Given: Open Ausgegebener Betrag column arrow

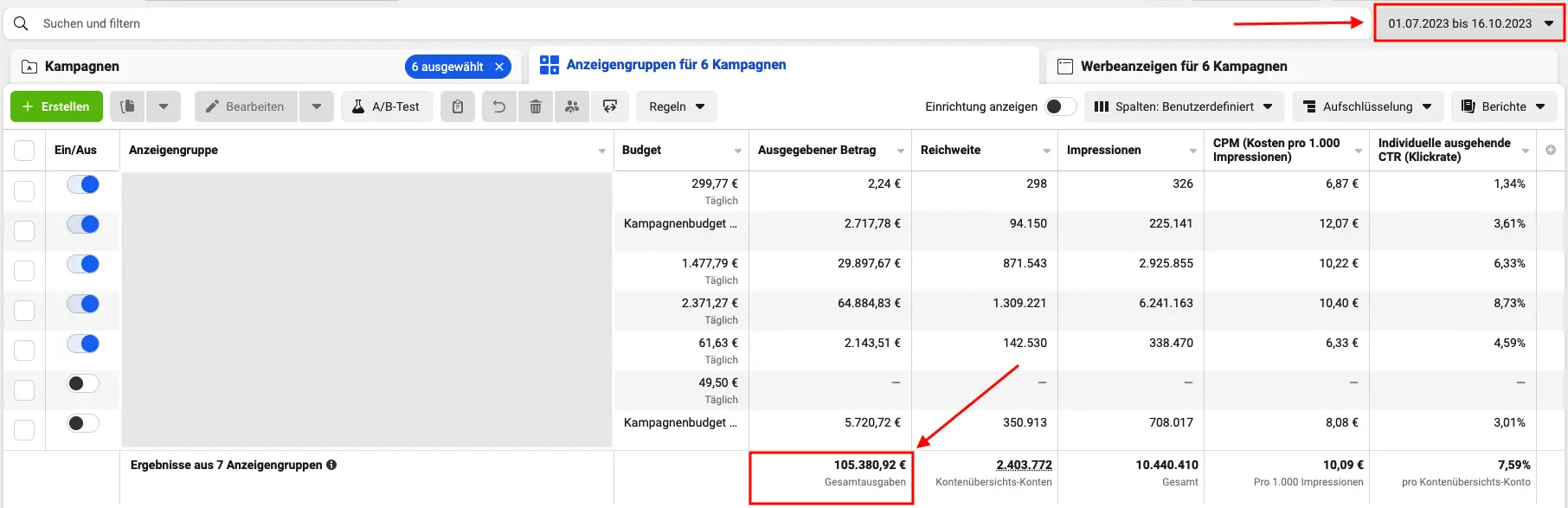Looking at the screenshot, I should (901, 151).
